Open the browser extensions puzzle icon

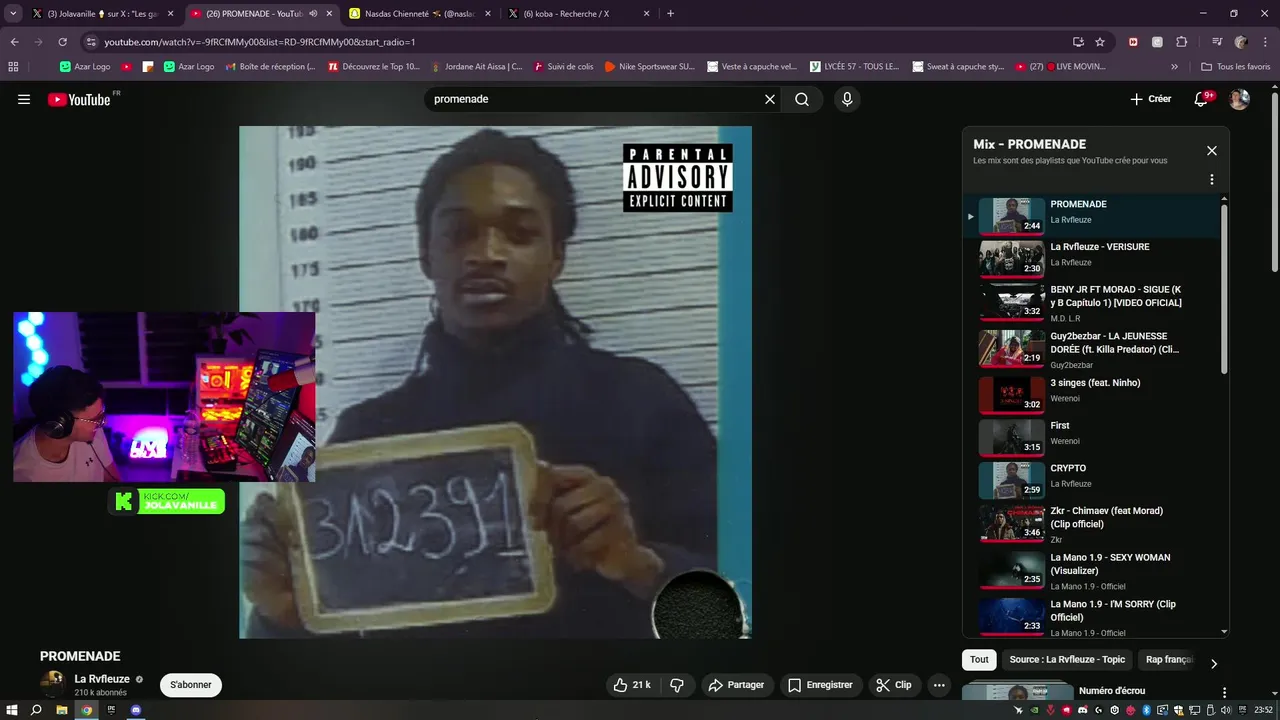click(x=1181, y=42)
